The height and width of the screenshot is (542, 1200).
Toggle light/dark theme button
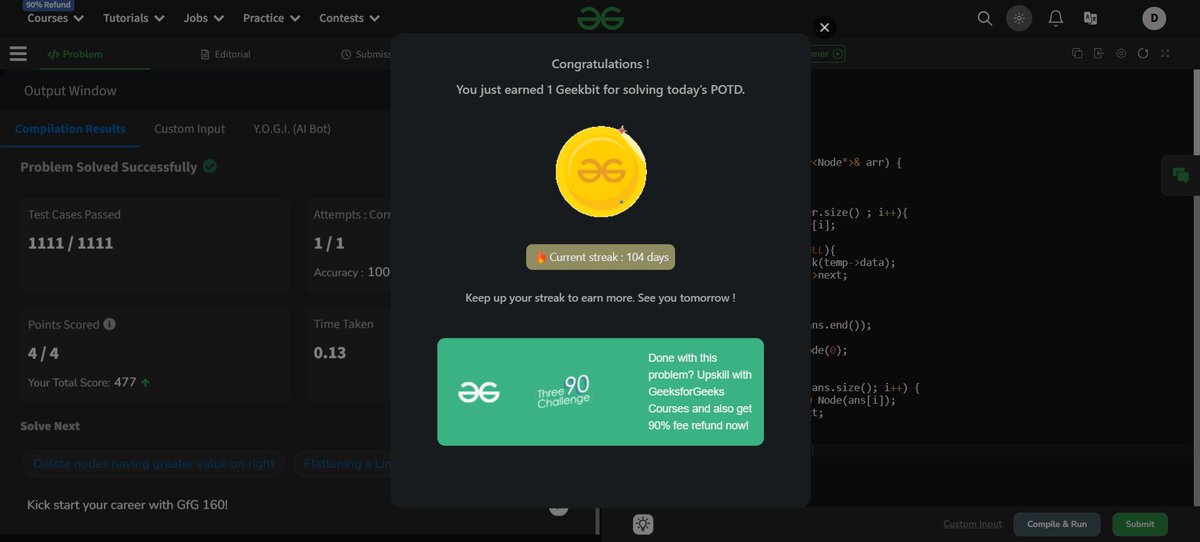coord(1019,18)
